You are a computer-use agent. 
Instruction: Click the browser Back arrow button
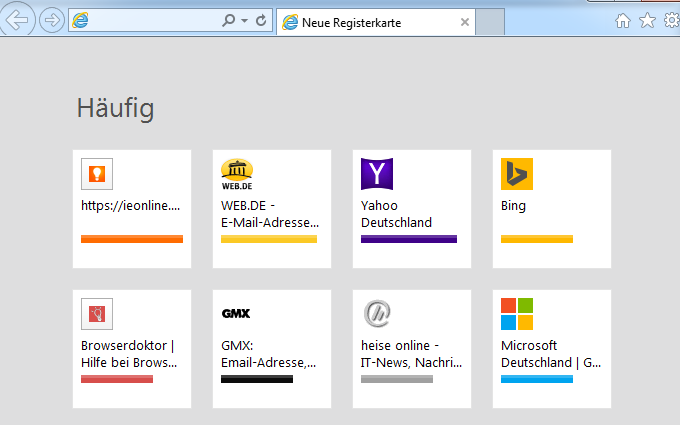tap(17, 20)
